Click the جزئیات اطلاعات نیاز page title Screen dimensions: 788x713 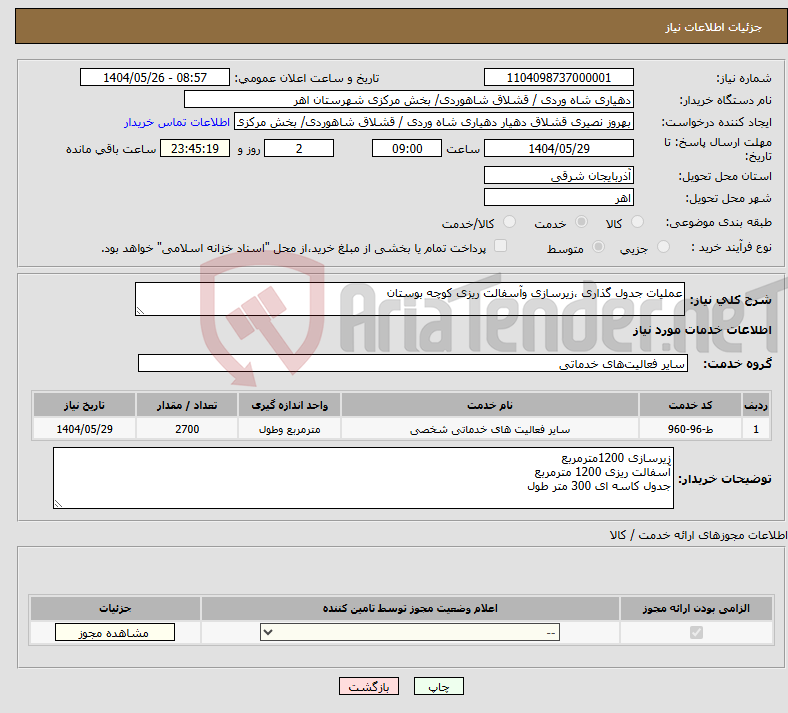(x=713, y=27)
